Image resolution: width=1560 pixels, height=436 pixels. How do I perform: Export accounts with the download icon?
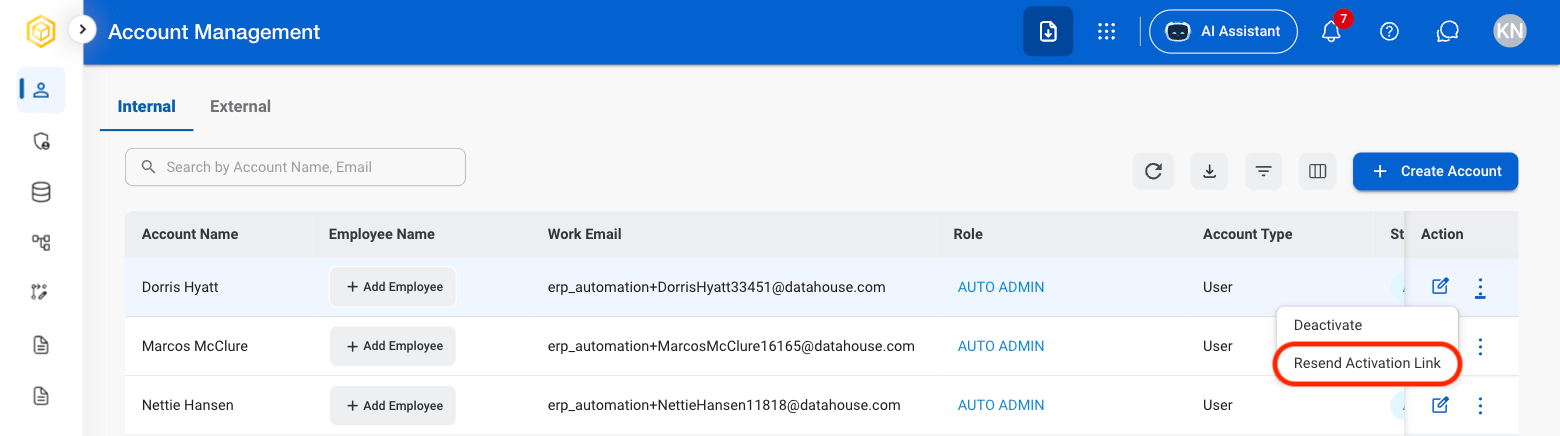[1209, 171]
